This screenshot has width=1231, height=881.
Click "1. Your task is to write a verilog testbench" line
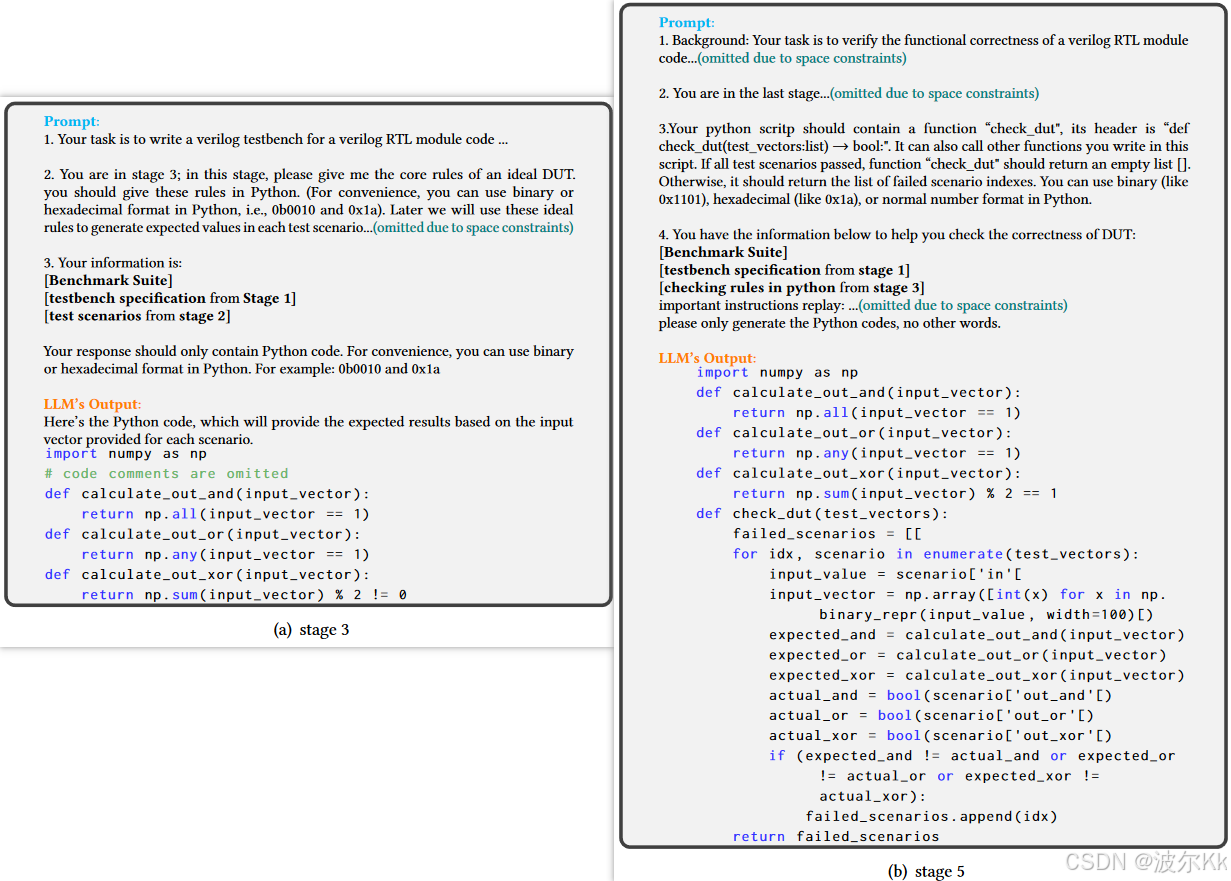click(x=276, y=139)
